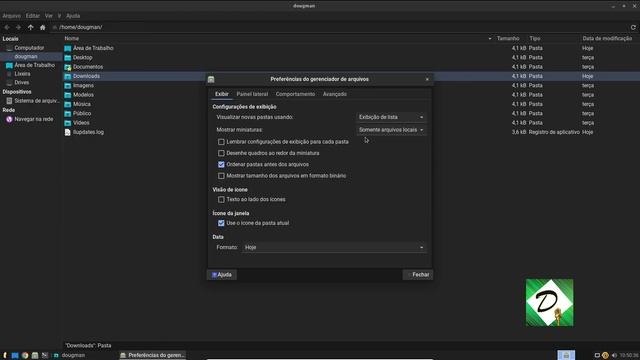The image size is (640, 360).
Task: Select the Exibir tab
Action: coord(222,94)
